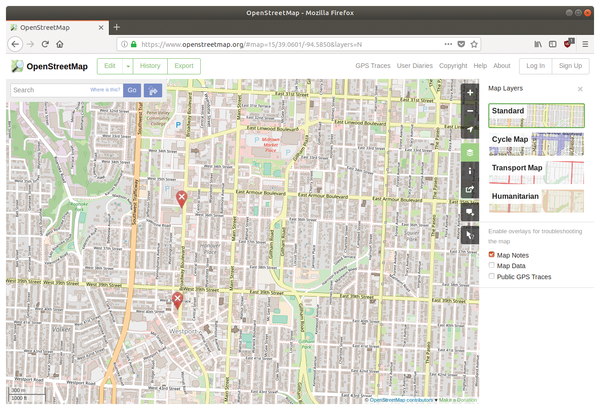This screenshot has width=600, height=410.
Task: Uncheck the Map Notes overlay
Action: coord(492,255)
